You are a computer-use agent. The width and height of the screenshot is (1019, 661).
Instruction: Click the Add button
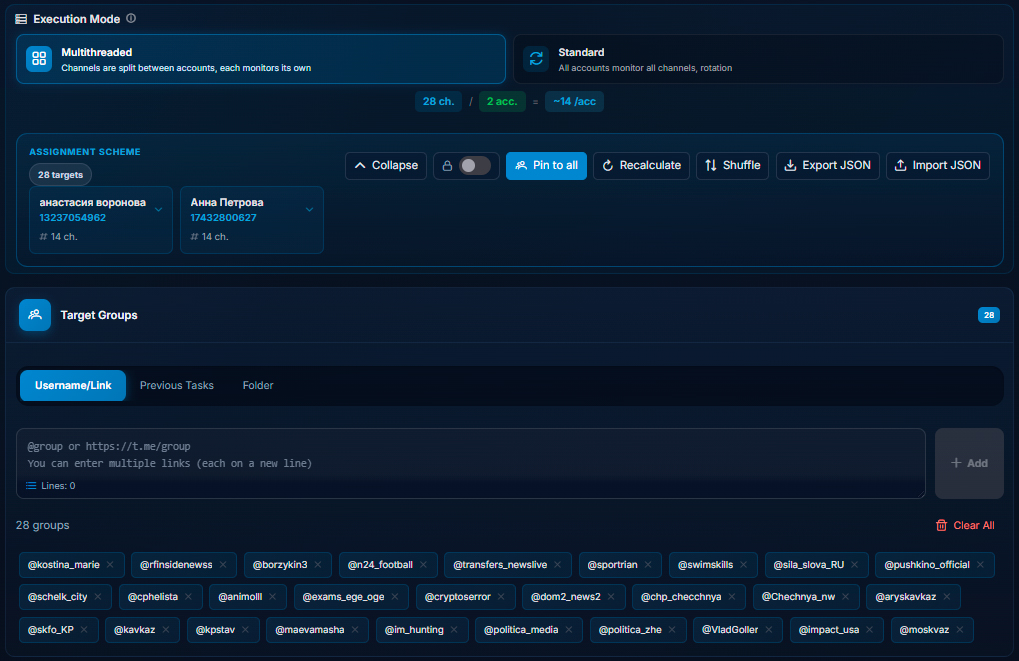pos(969,463)
